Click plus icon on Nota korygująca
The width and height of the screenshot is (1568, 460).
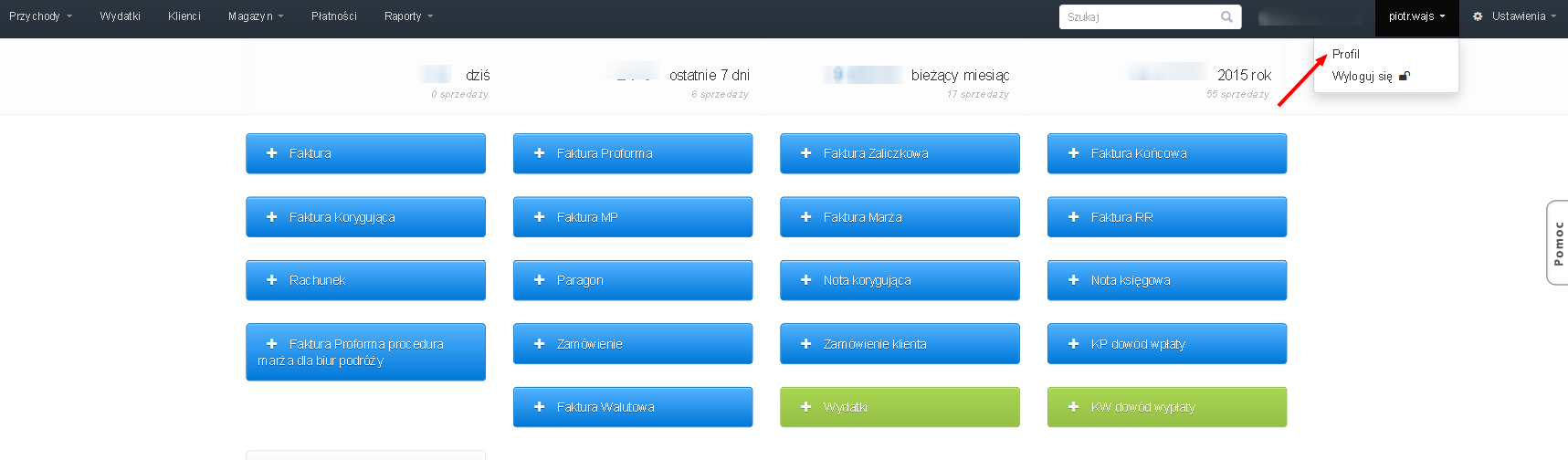(805, 280)
